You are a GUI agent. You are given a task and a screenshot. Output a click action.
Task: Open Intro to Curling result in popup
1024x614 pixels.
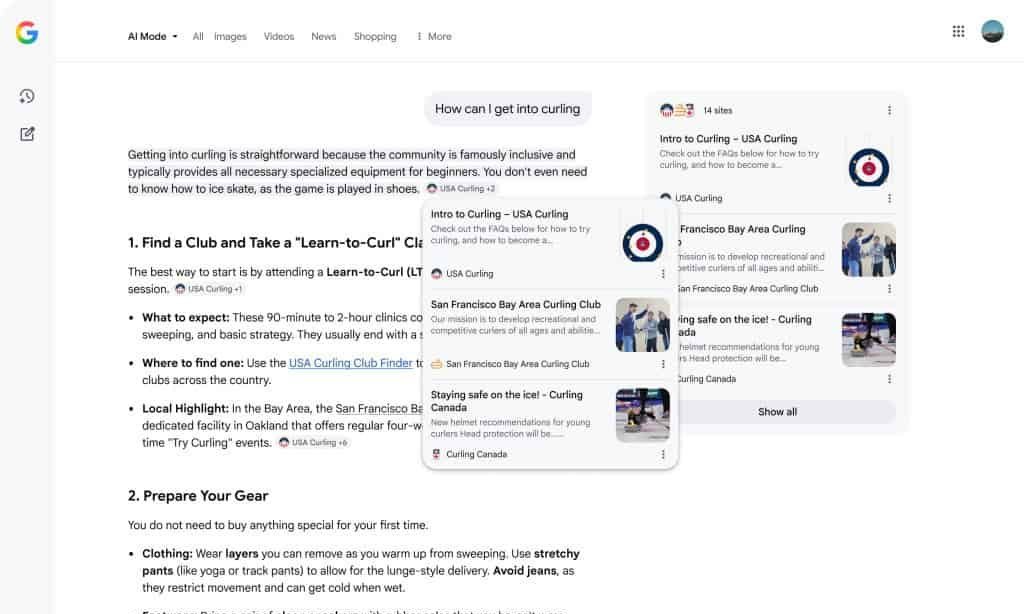[x=499, y=214]
